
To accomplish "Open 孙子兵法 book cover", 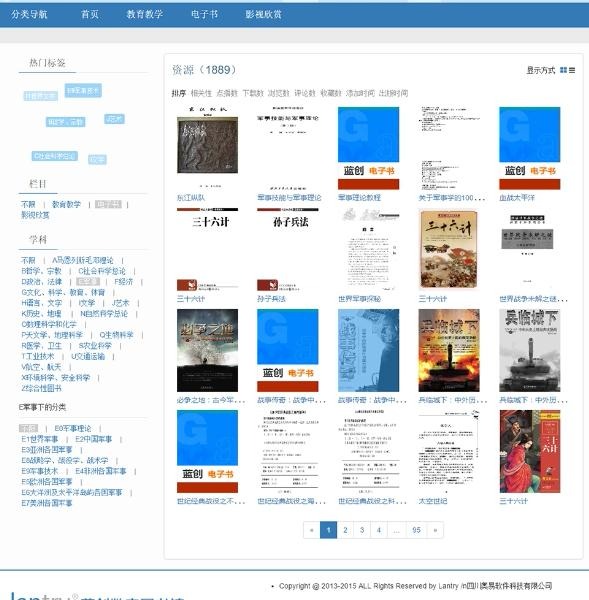I will [x=288, y=249].
